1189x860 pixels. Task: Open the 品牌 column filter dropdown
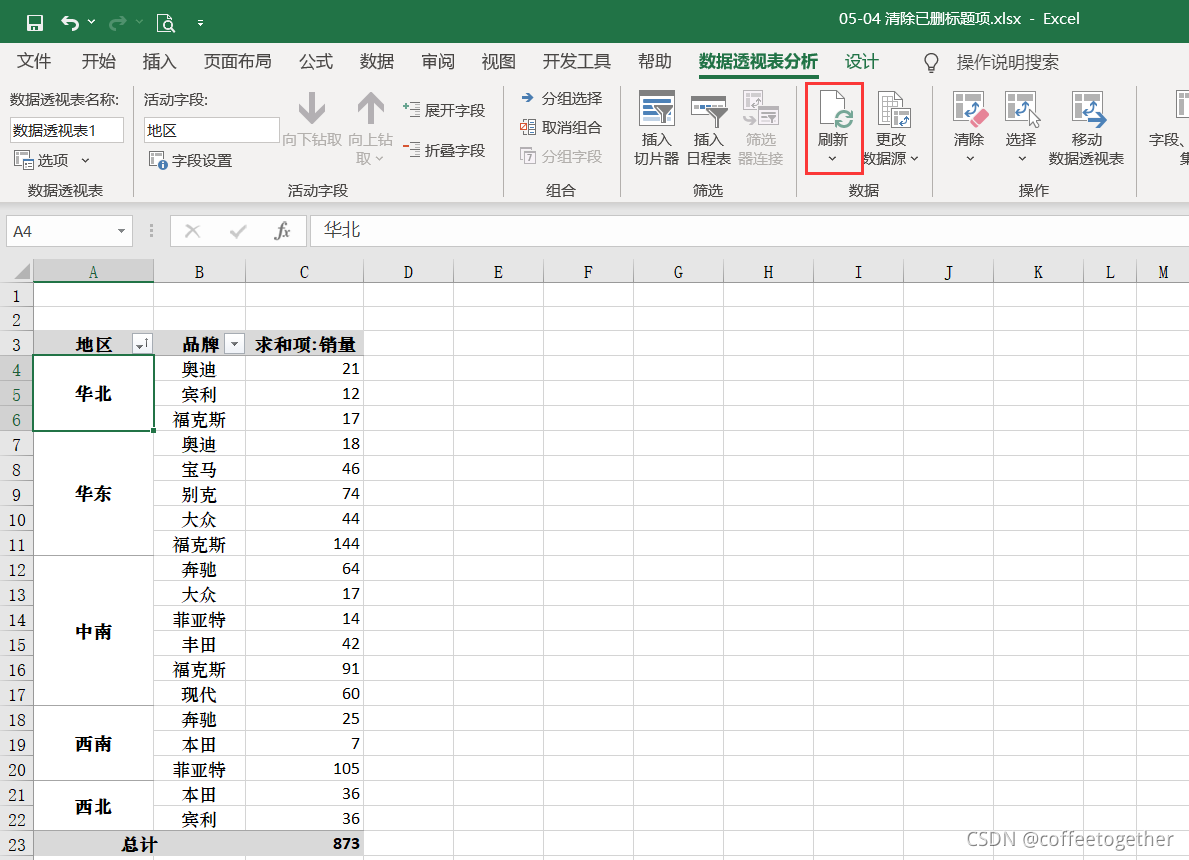coord(235,344)
